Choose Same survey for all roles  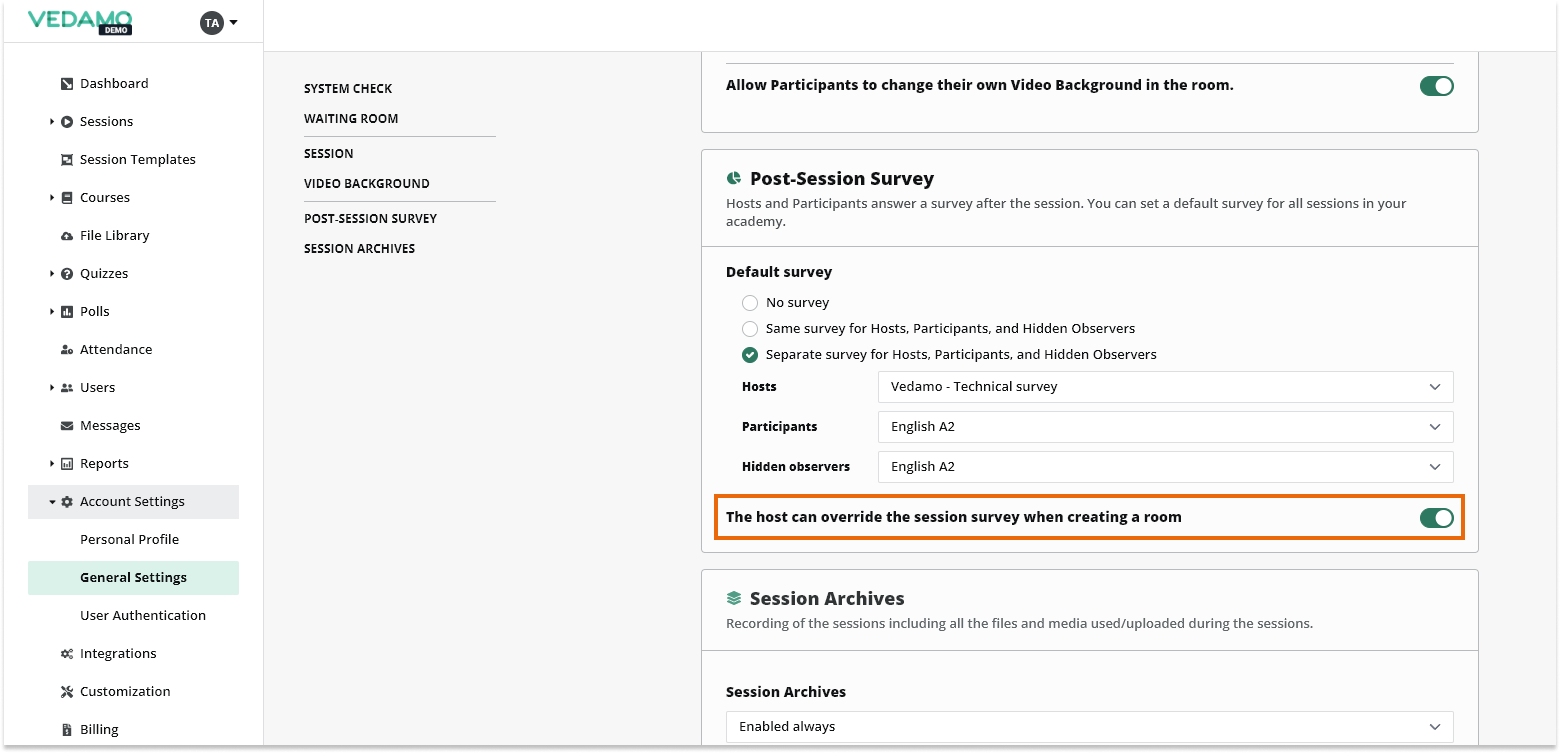750,329
